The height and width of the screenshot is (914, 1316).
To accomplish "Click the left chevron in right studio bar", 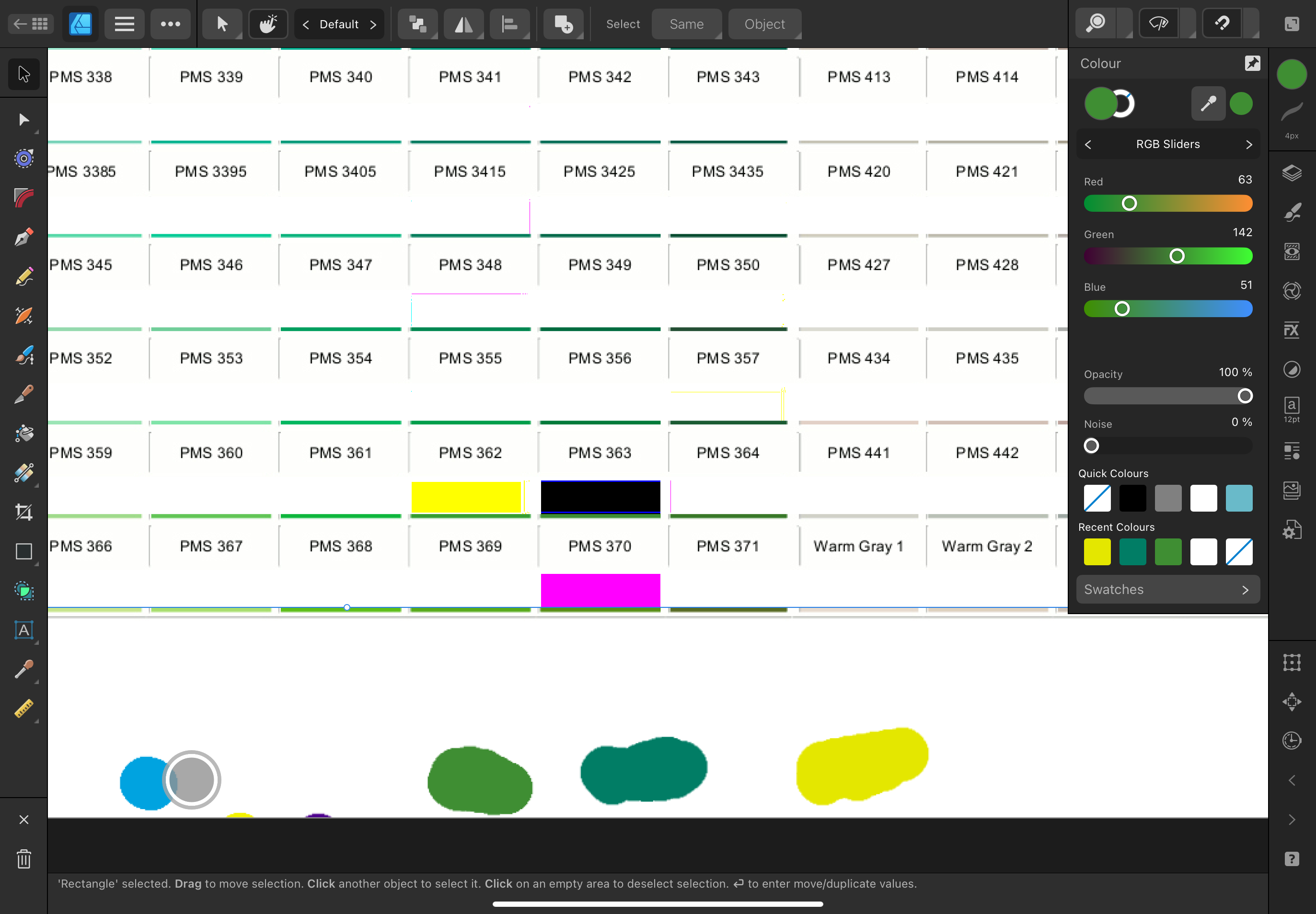I will coord(1292,780).
